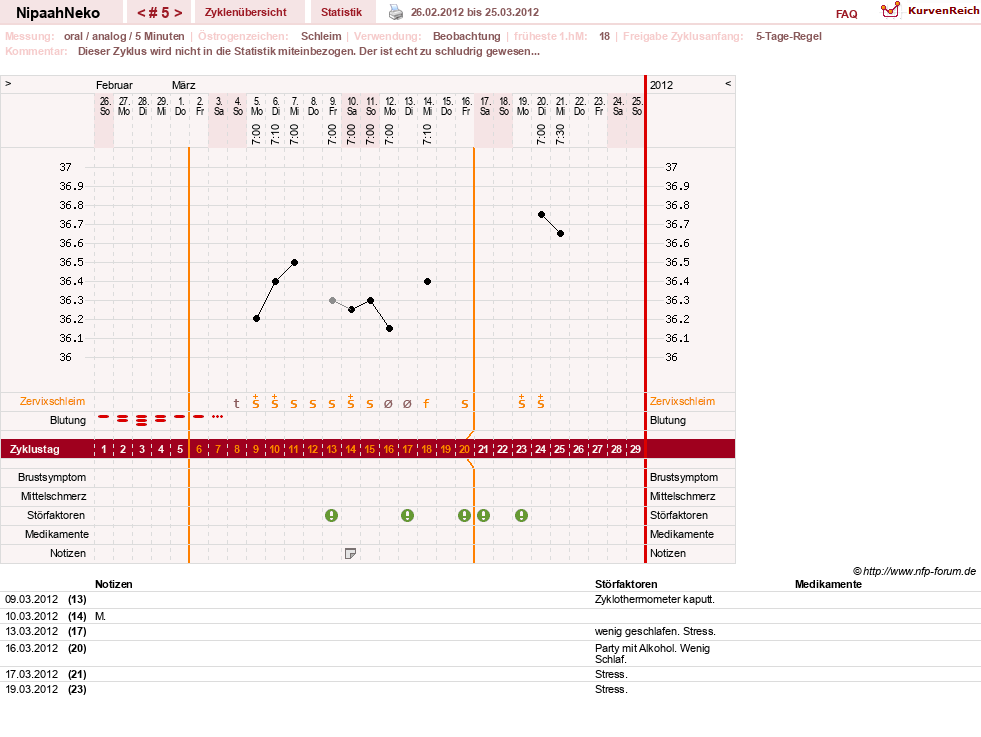
Task: Click the bleeding mark on cycle day 1
Action: click(104, 417)
